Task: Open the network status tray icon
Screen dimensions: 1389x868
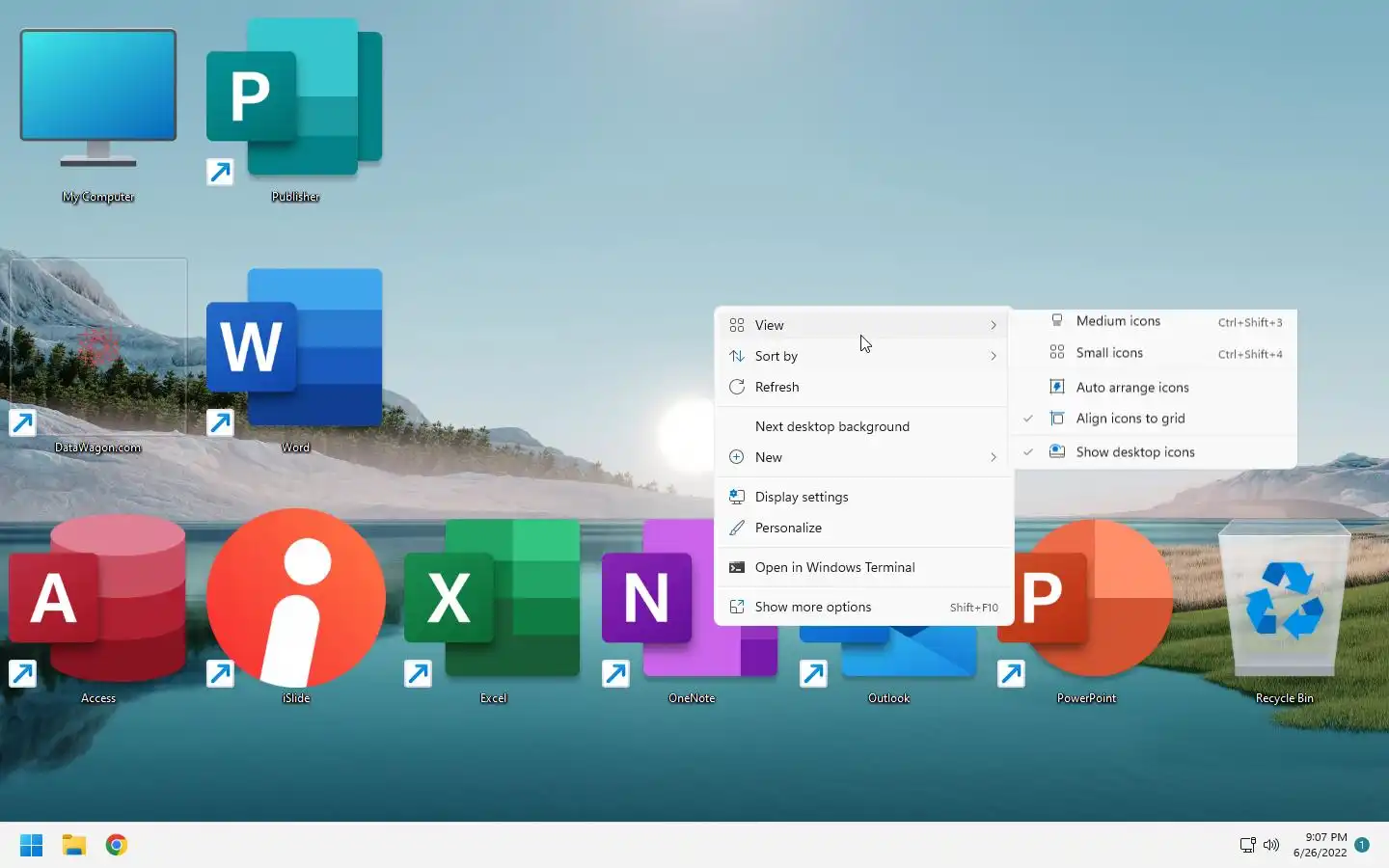Action: coord(1247,845)
